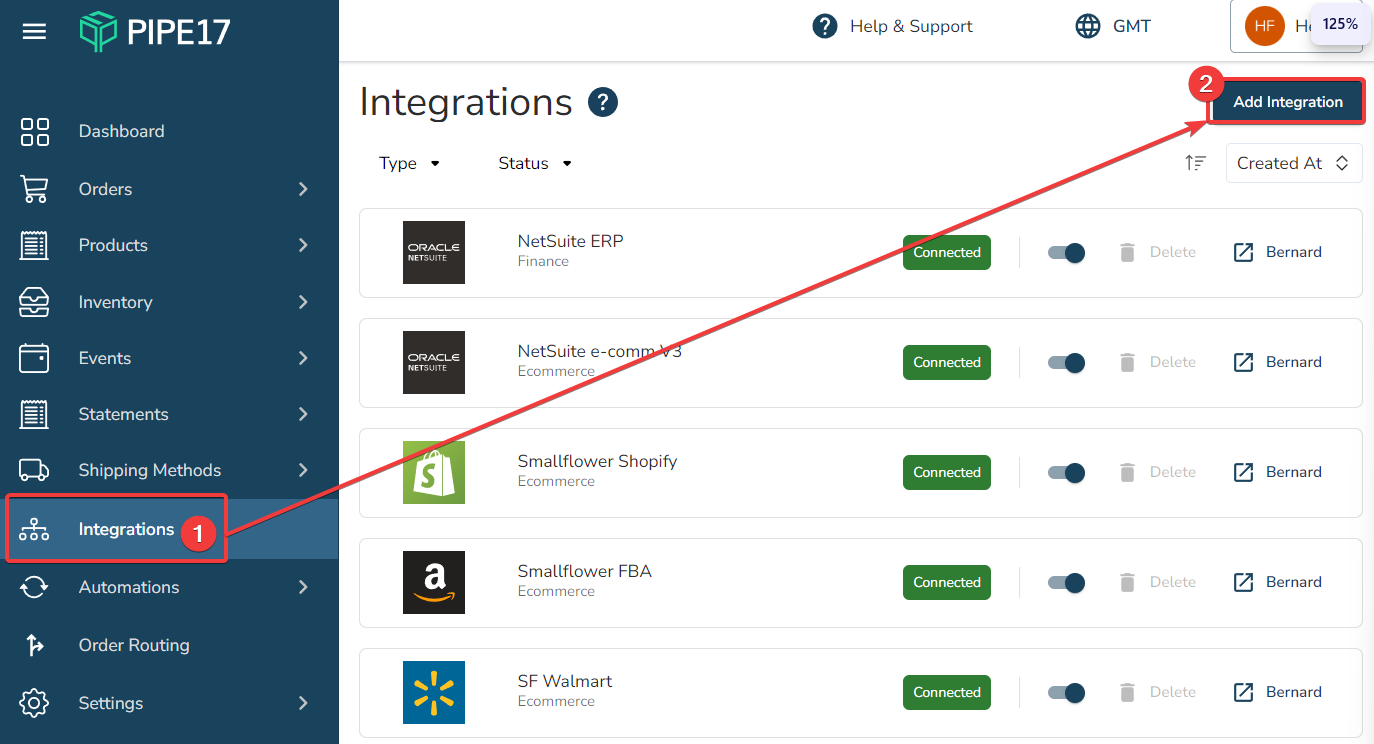
Task: Open the Created At sort dropdown
Action: tap(1294, 163)
